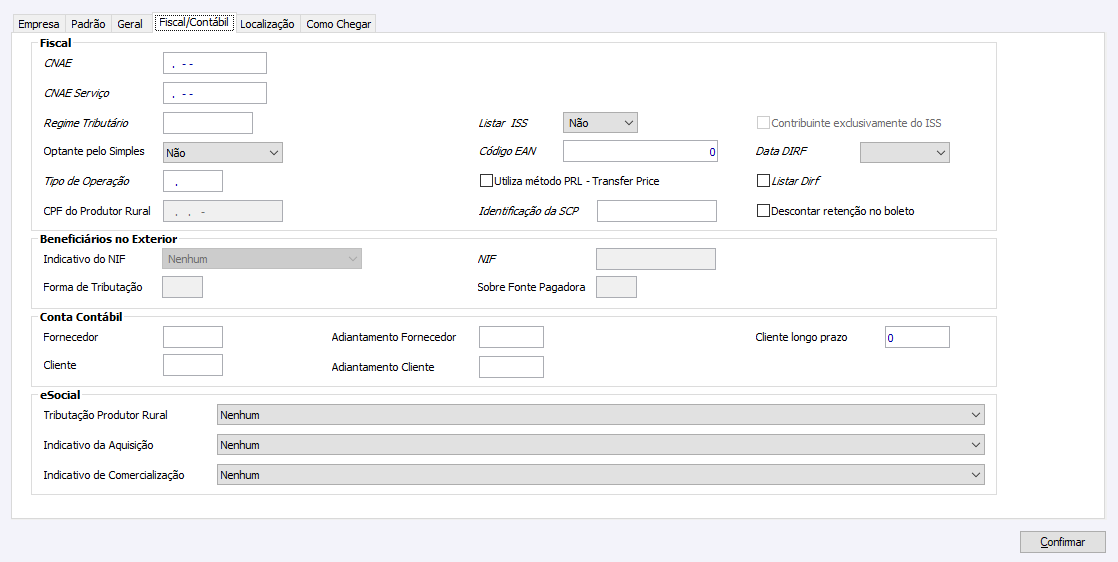Screen dimensions: 1118x562
Task: Enable Utiliza método PRL - Transfer Price
Action: tap(487, 182)
